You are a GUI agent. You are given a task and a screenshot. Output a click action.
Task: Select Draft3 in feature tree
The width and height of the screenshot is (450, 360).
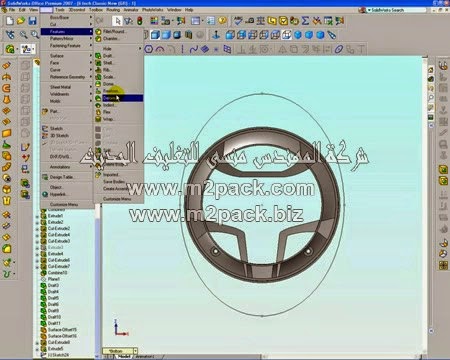(x=53, y=286)
